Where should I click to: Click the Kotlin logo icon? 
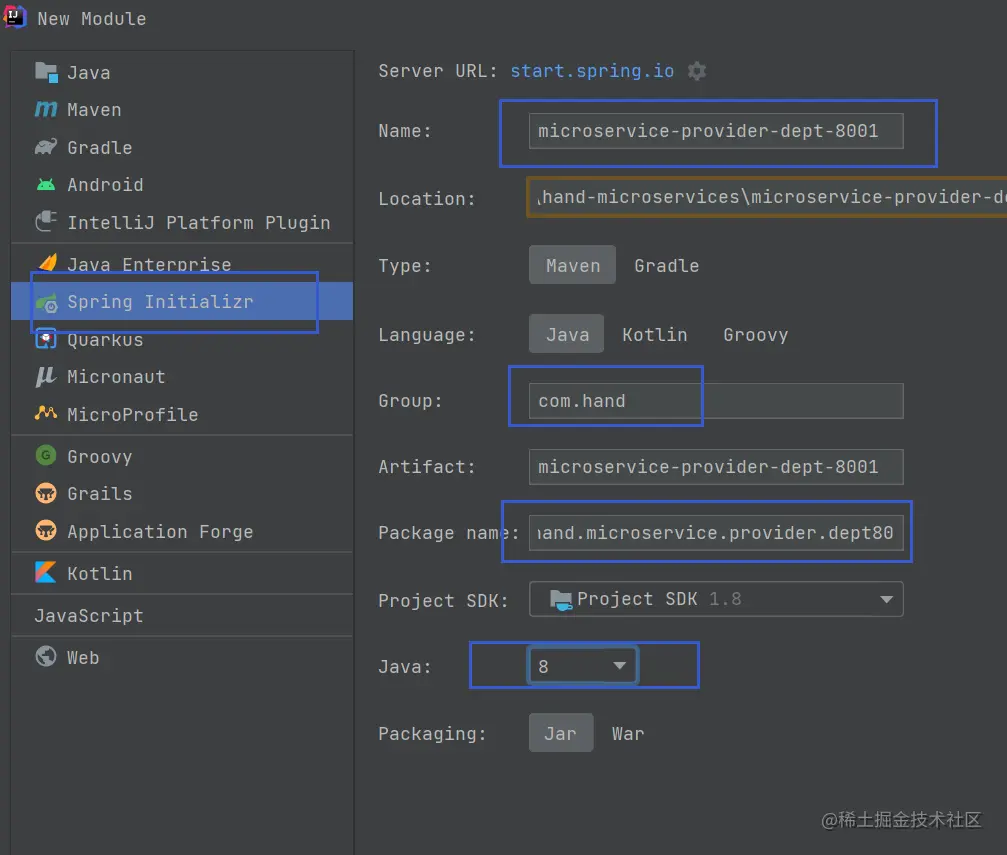(x=46, y=572)
